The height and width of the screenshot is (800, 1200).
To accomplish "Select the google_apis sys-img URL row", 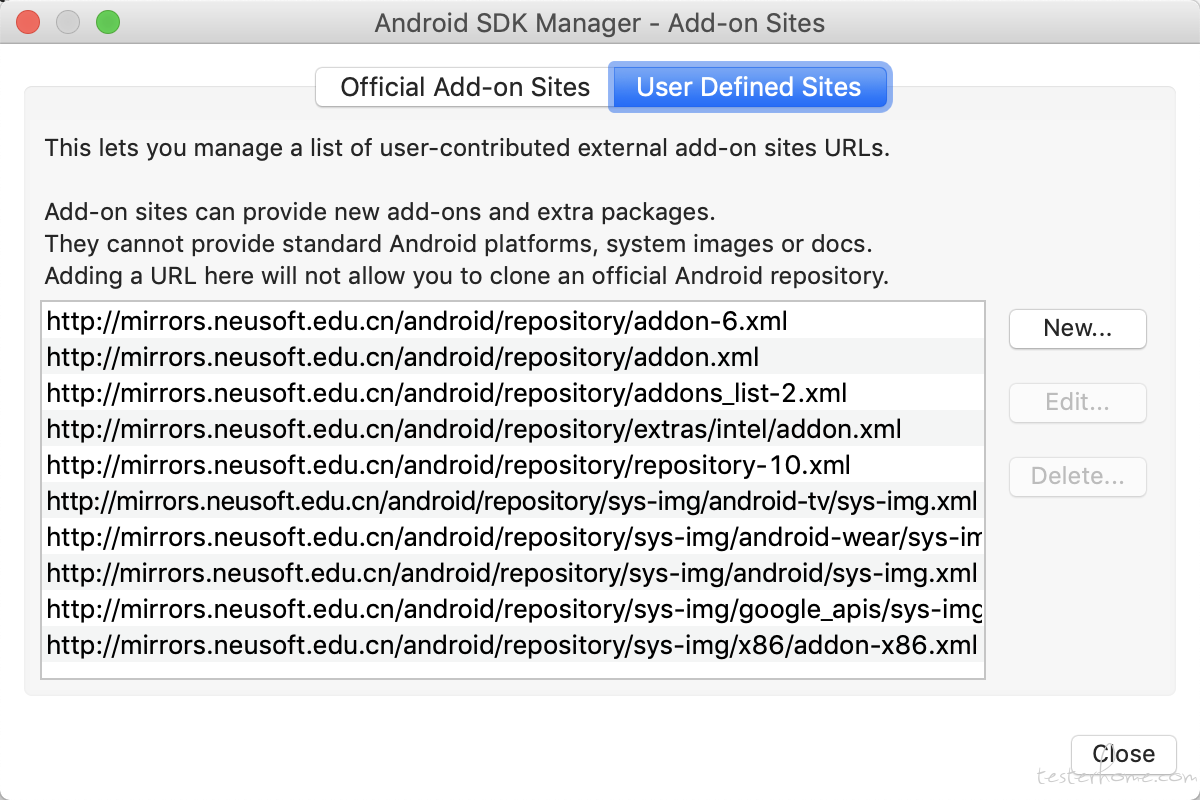I will pyautogui.click(x=513, y=609).
